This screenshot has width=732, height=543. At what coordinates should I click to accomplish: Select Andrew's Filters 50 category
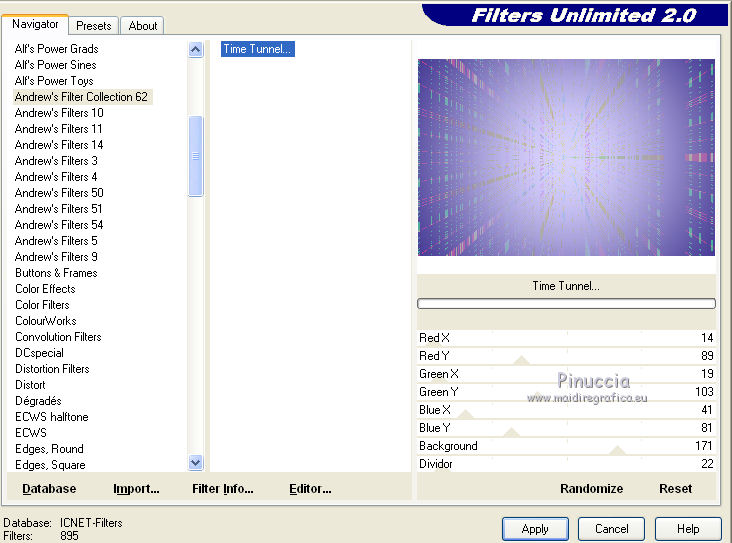(x=59, y=193)
